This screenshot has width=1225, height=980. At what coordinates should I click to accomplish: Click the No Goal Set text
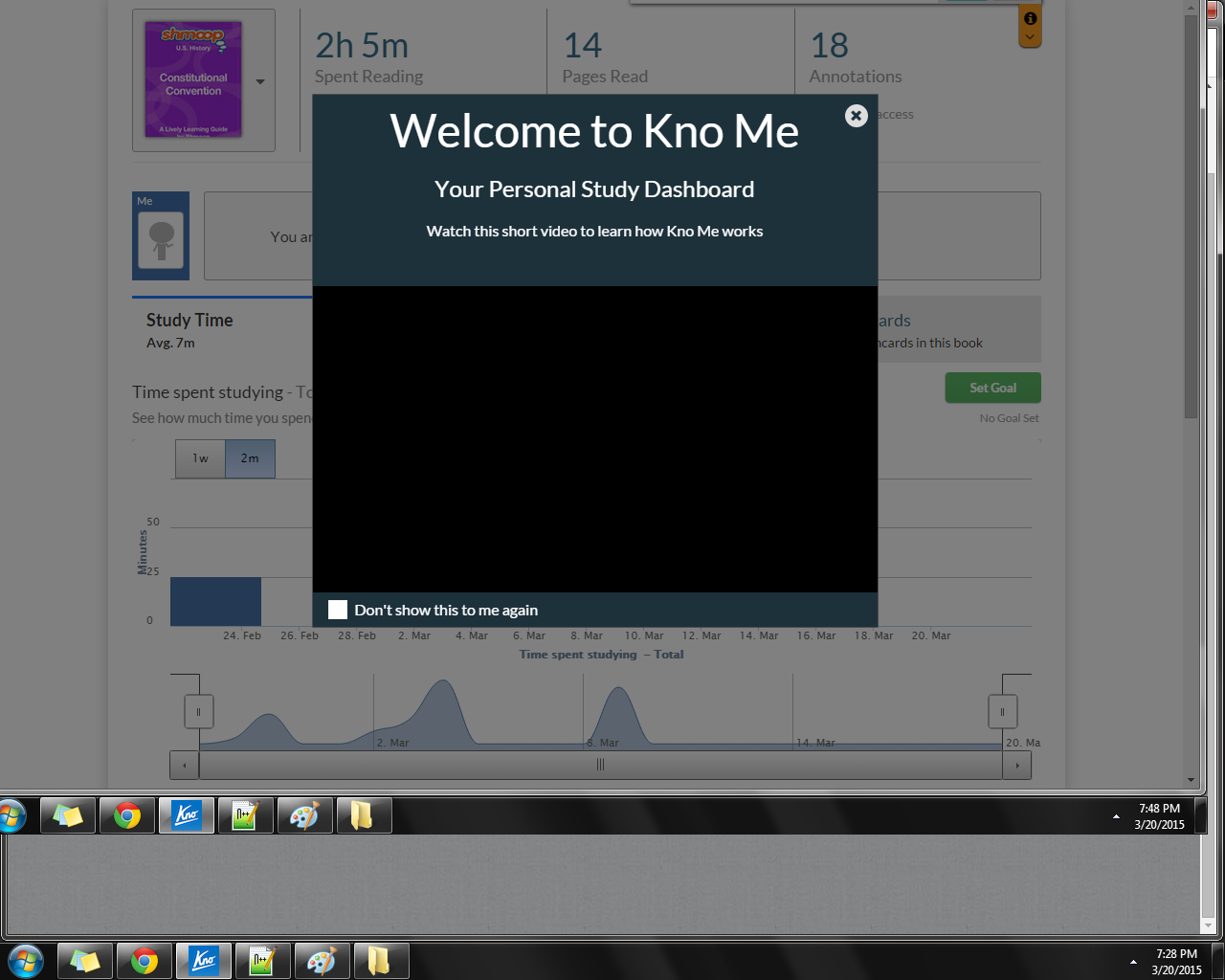click(1009, 418)
